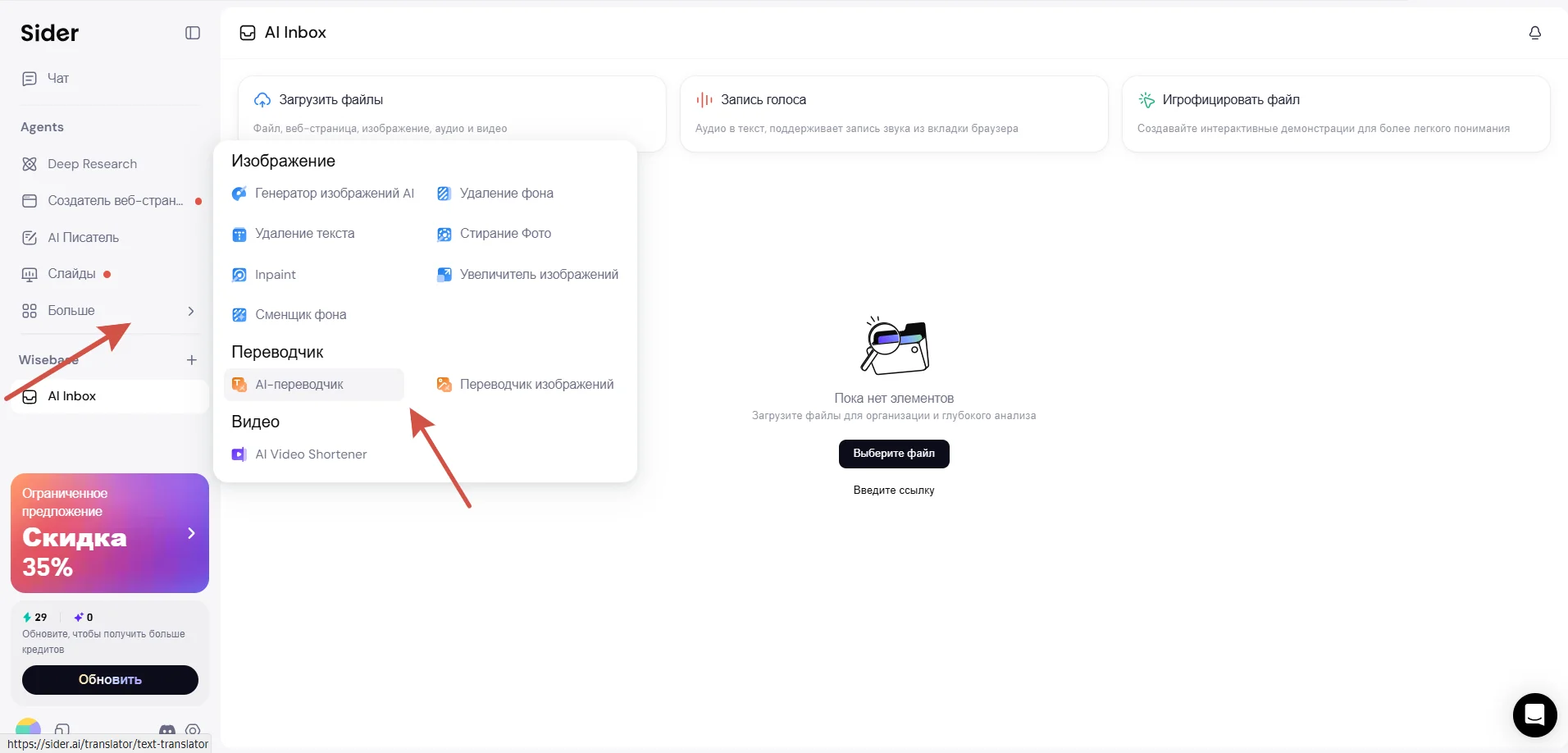The image size is (1568, 753).
Task: Open the Слайды agent
Action: (x=110, y=274)
